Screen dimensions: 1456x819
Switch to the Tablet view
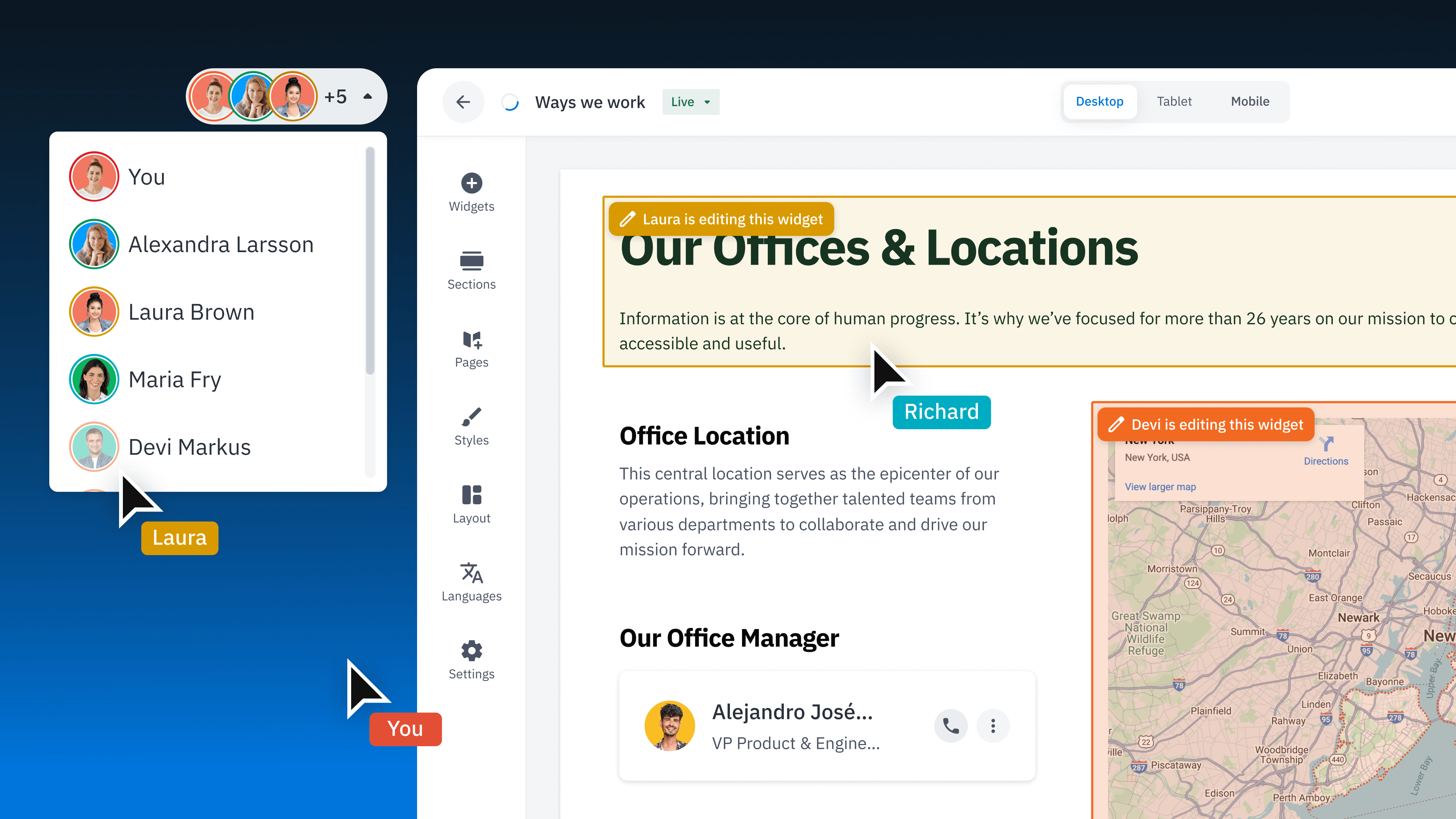1174,102
